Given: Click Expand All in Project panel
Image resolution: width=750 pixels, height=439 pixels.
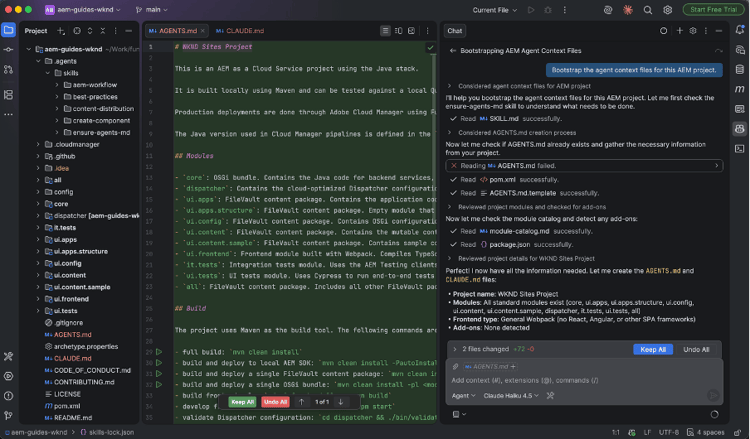Looking at the screenshot, I should point(90,31).
